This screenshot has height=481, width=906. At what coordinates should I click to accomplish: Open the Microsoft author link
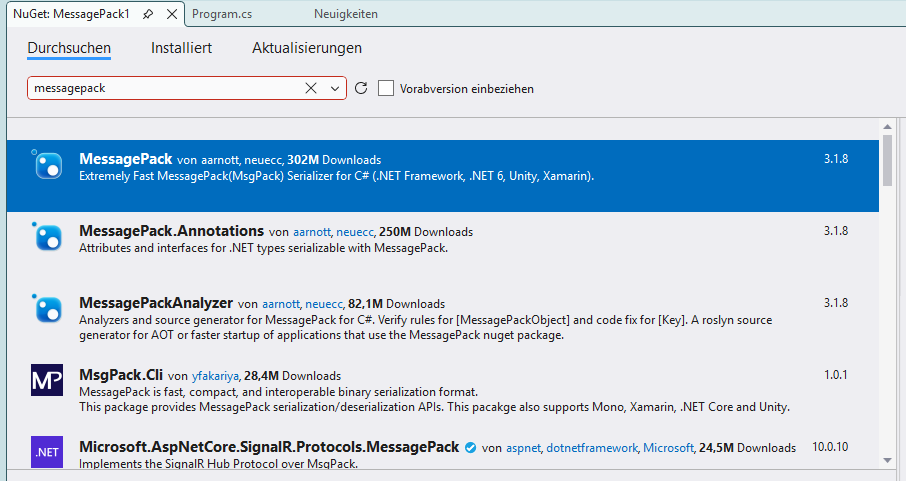coord(668,448)
